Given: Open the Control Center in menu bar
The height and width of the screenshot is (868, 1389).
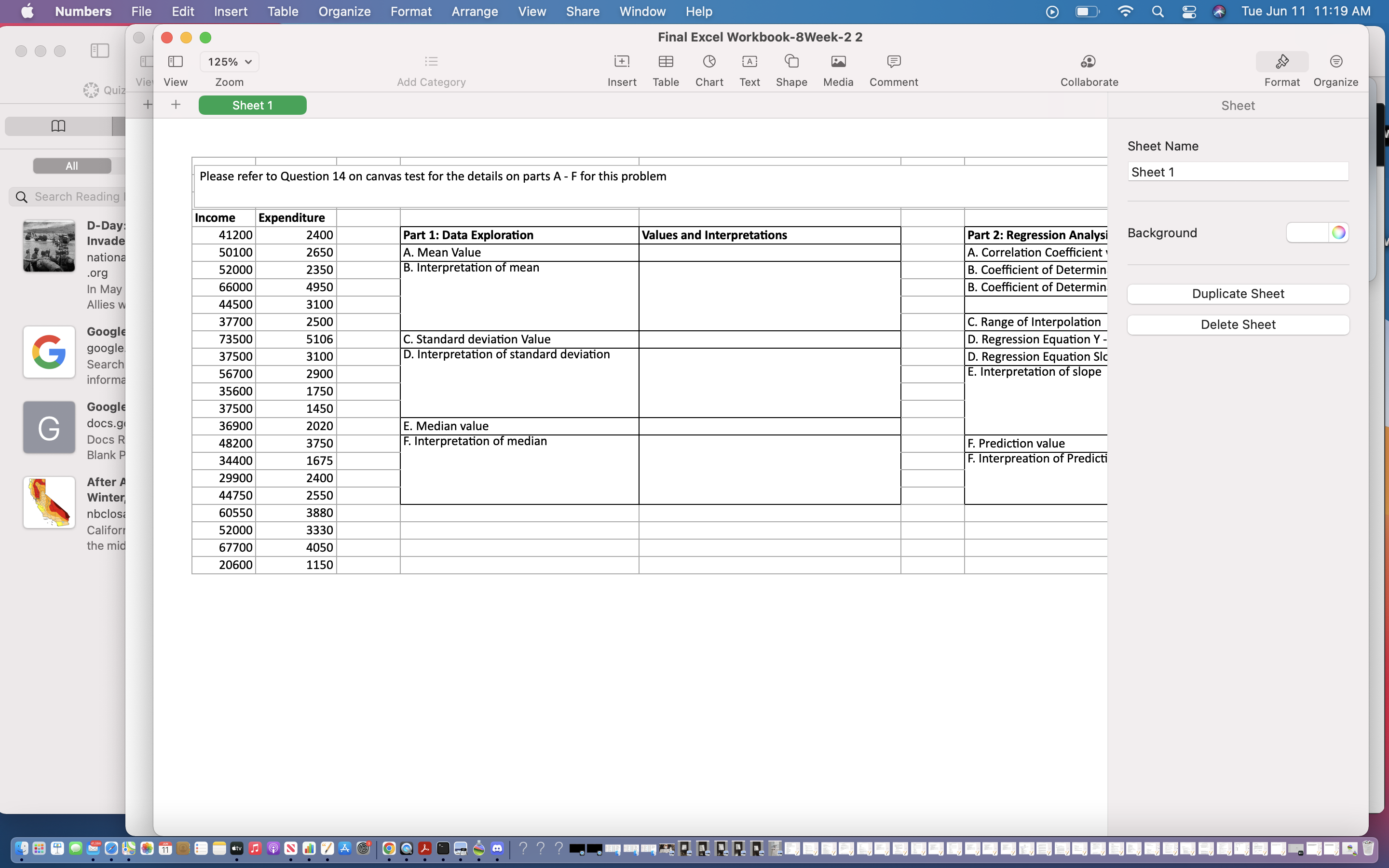Looking at the screenshot, I should click(x=1189, y=12).
